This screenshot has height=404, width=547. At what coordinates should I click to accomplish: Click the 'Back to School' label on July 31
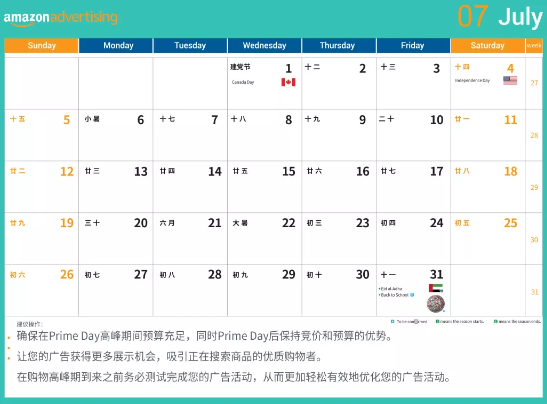coord(395,295)
